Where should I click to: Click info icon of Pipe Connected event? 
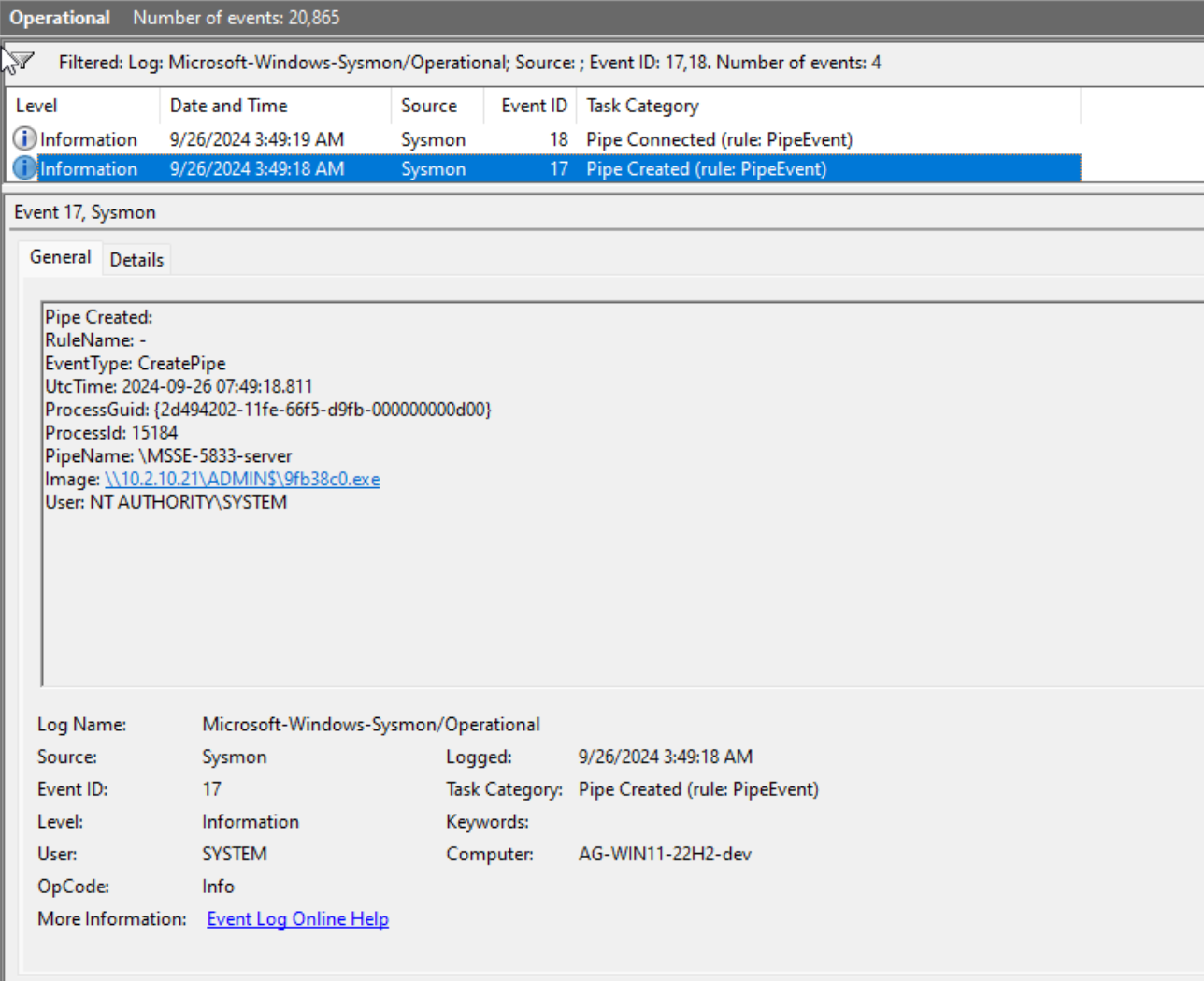click(x=24, y=139)
